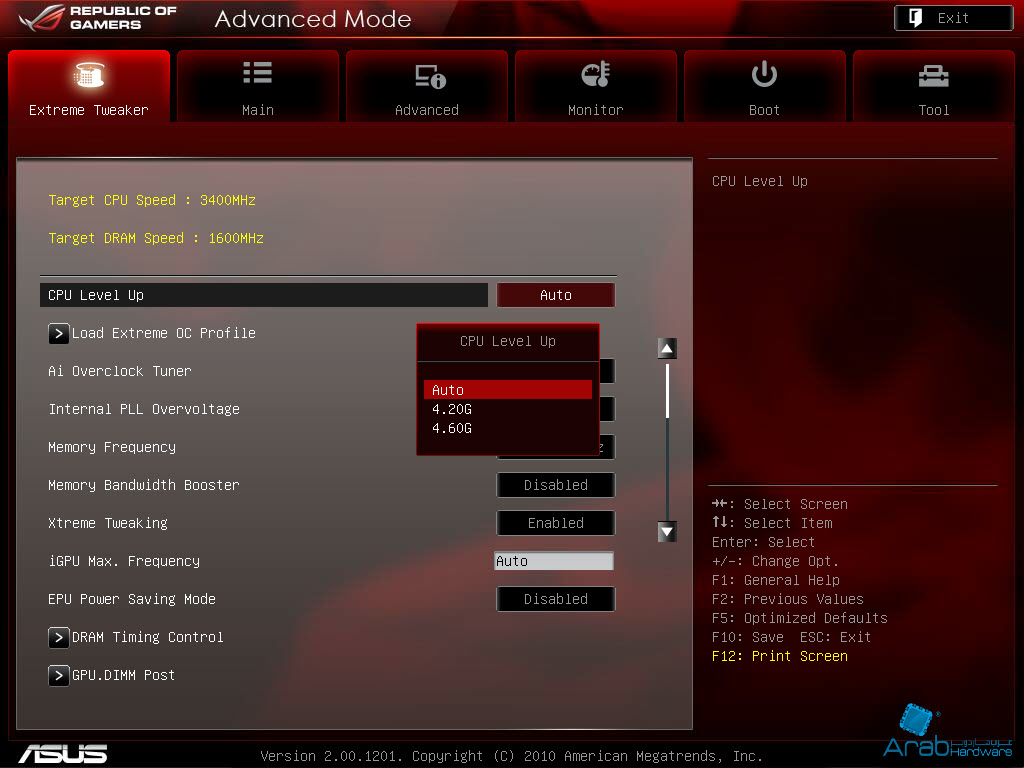This screenshot has width=1024, height=768.
Task: Select iGPU Max. Frequency label
Action: click(124, 561)
